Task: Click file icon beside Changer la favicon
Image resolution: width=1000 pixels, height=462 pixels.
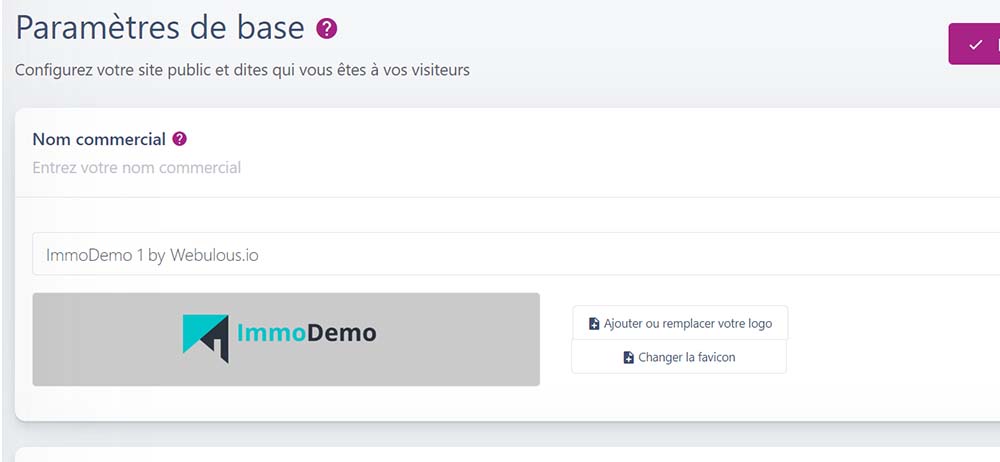Action: 628,357
